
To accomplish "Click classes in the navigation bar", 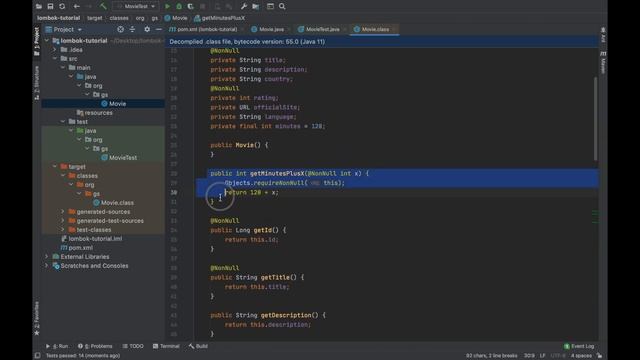I will [119, 18].
